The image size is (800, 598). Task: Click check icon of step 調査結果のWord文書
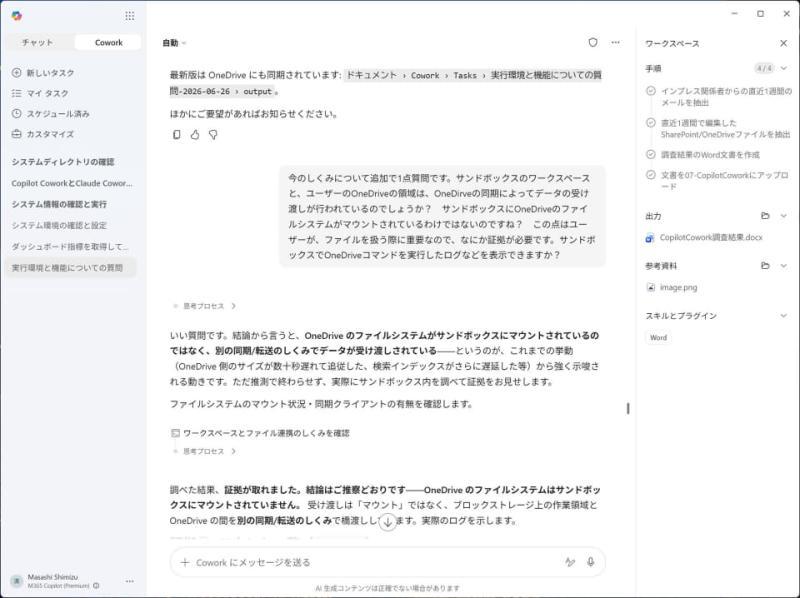[651, 155]
